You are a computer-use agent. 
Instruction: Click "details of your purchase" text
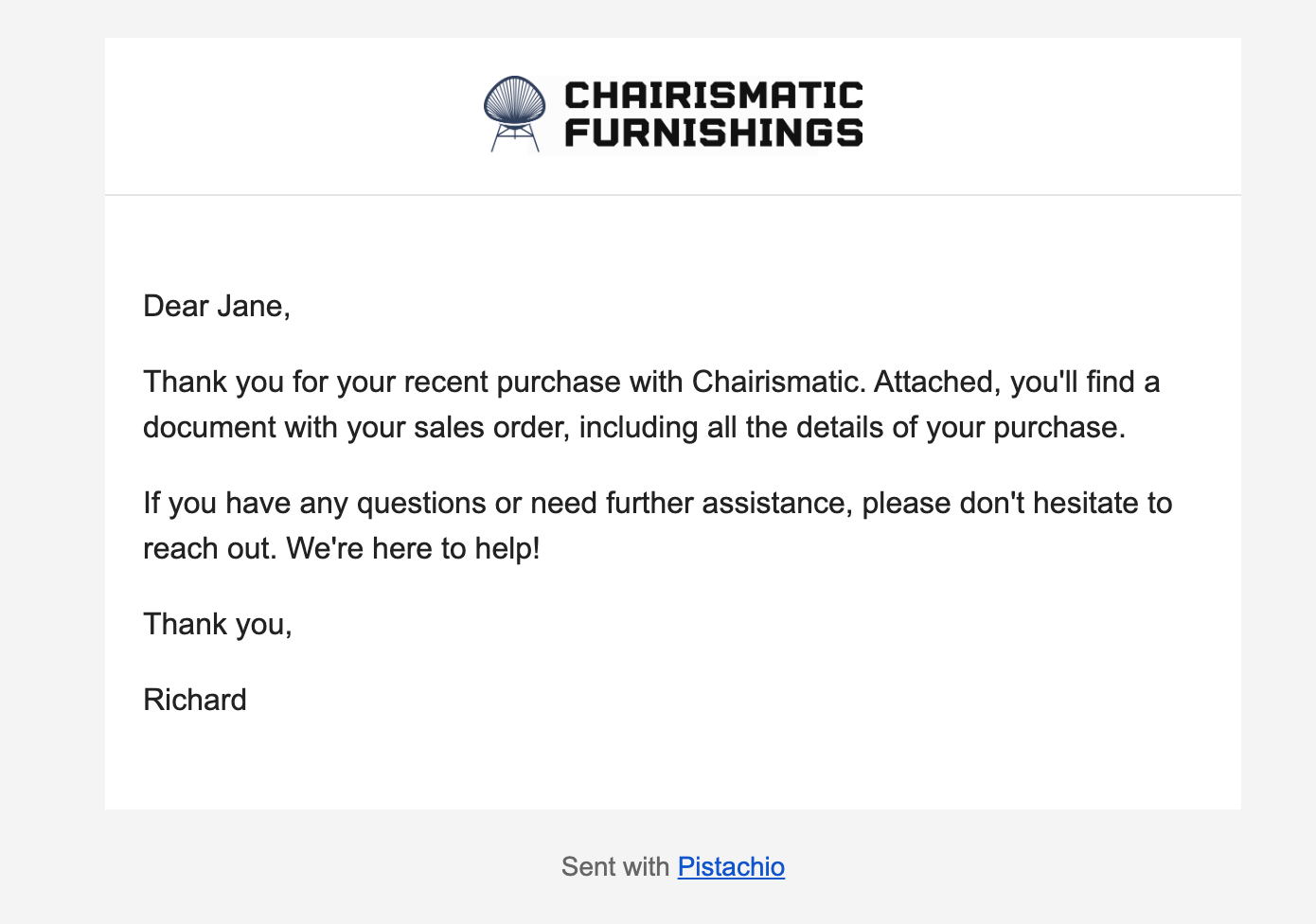click(960, 427)
